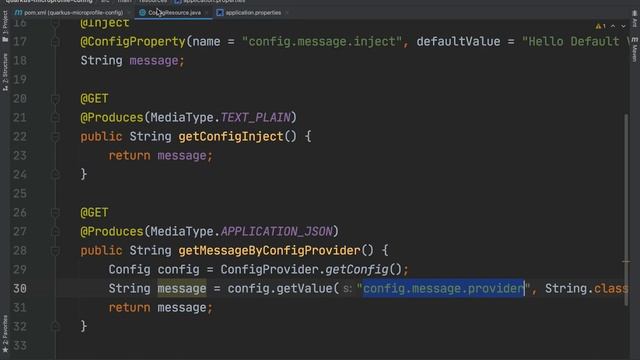Click the editor vertical scrollbar

pos(626,210)
